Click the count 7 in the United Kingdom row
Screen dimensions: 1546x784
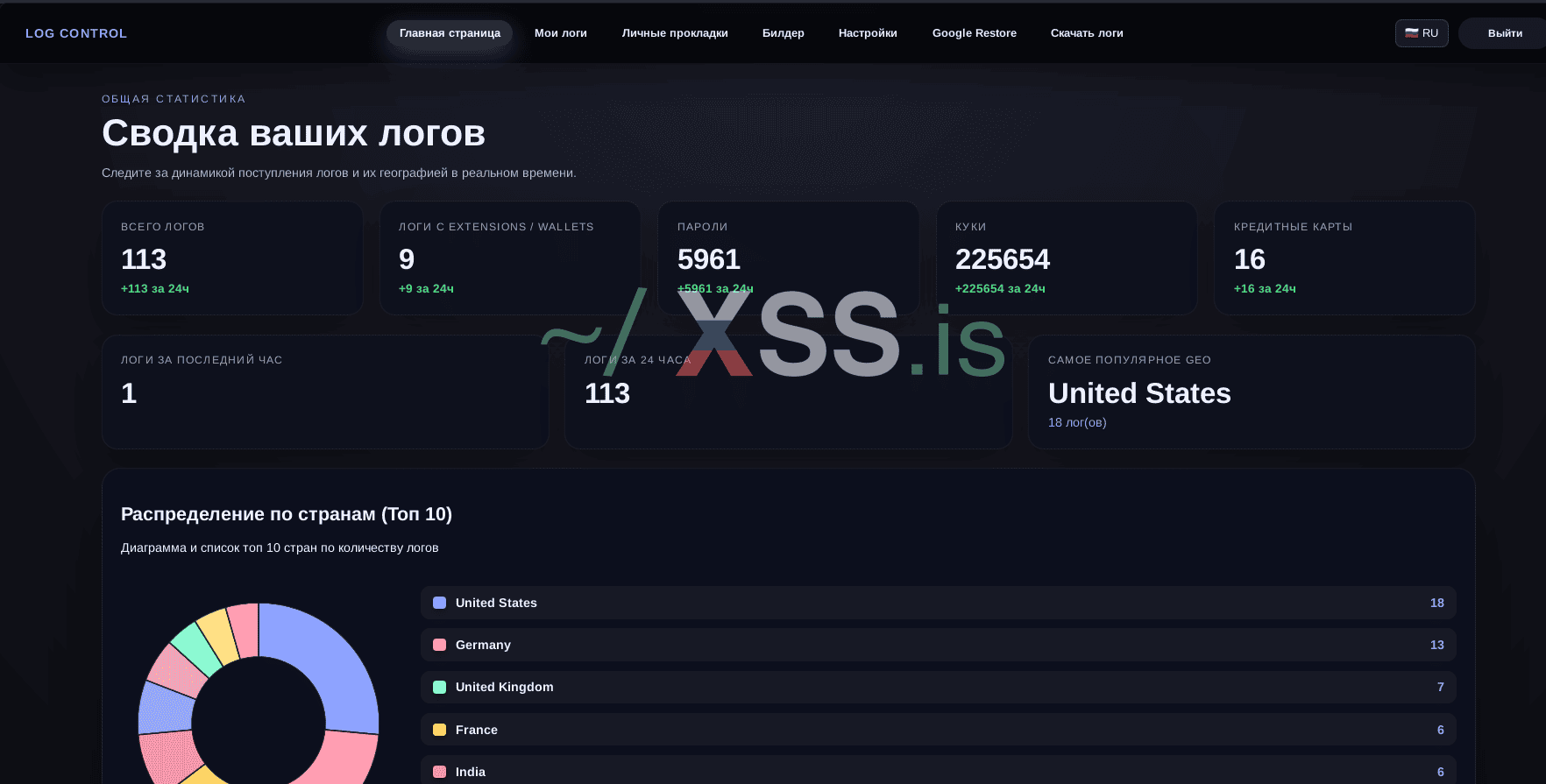(1441, 687)
